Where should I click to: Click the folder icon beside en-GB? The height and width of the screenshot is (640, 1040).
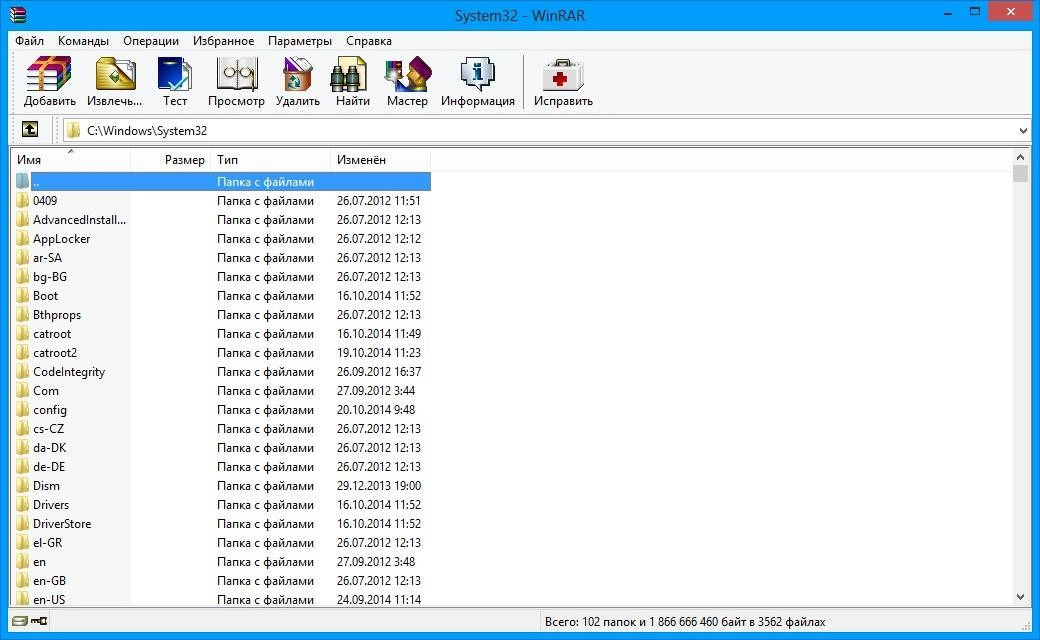23,581
